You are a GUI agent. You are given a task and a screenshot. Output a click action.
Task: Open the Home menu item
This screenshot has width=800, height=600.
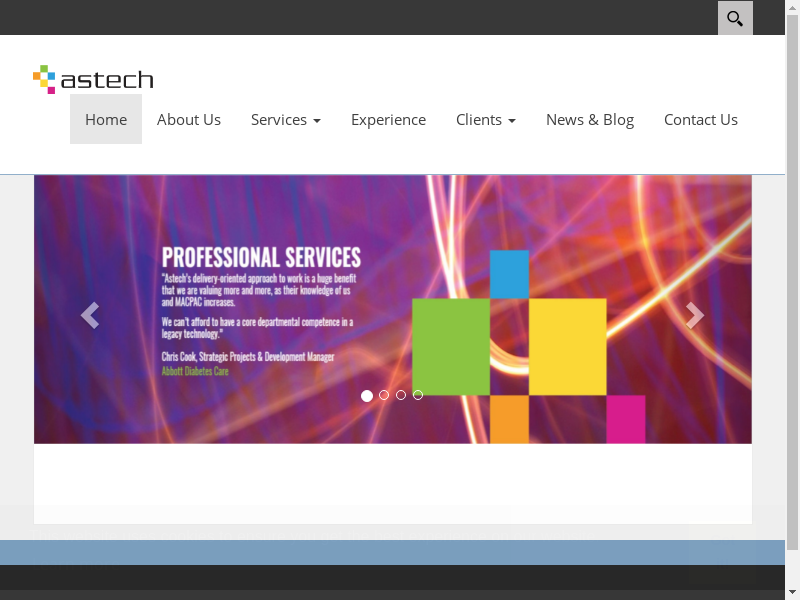pyautogui.click(x=106, y=120)
